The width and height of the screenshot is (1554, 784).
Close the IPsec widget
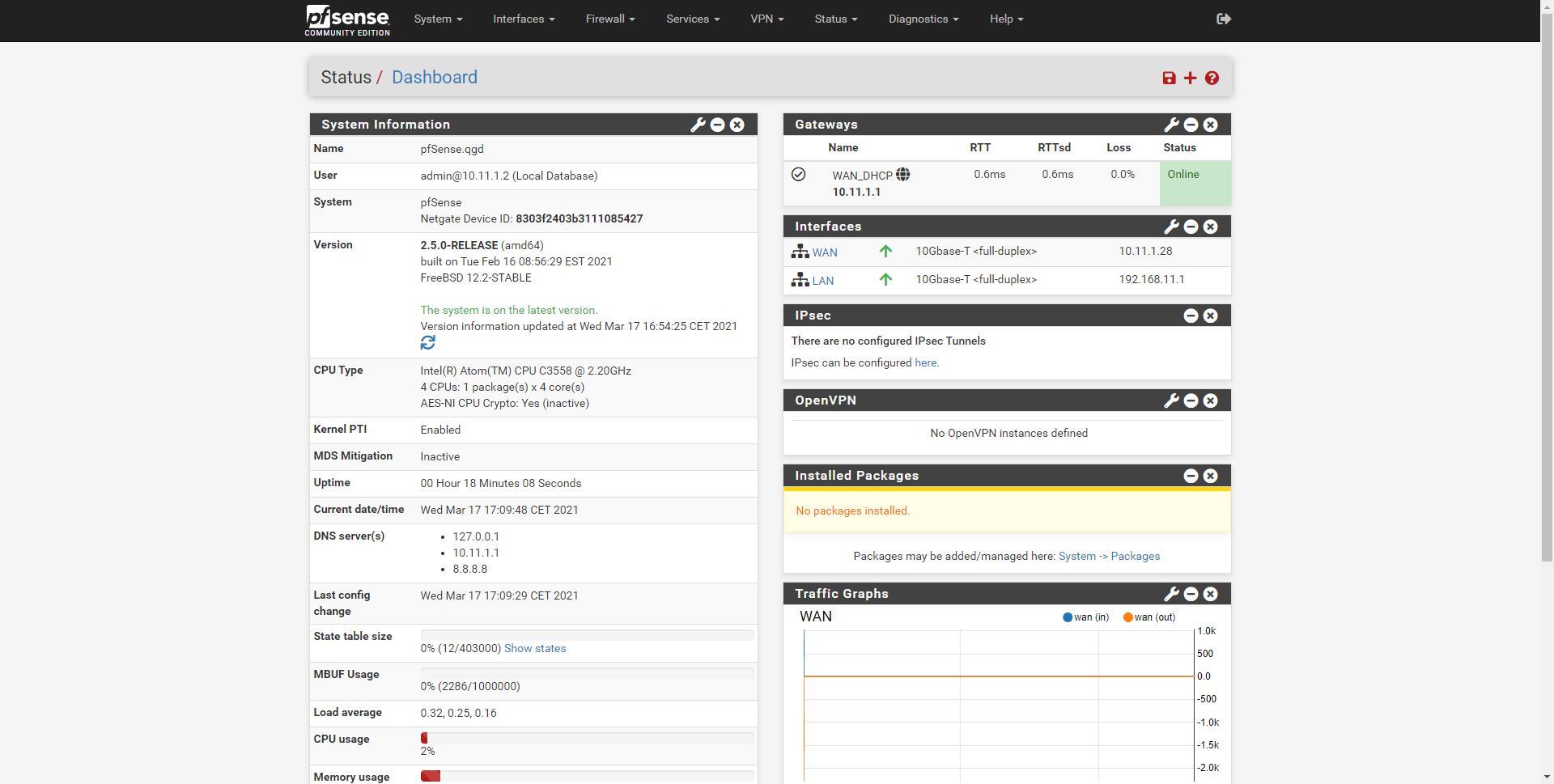pyautogui.click(x=1211, y=316)
